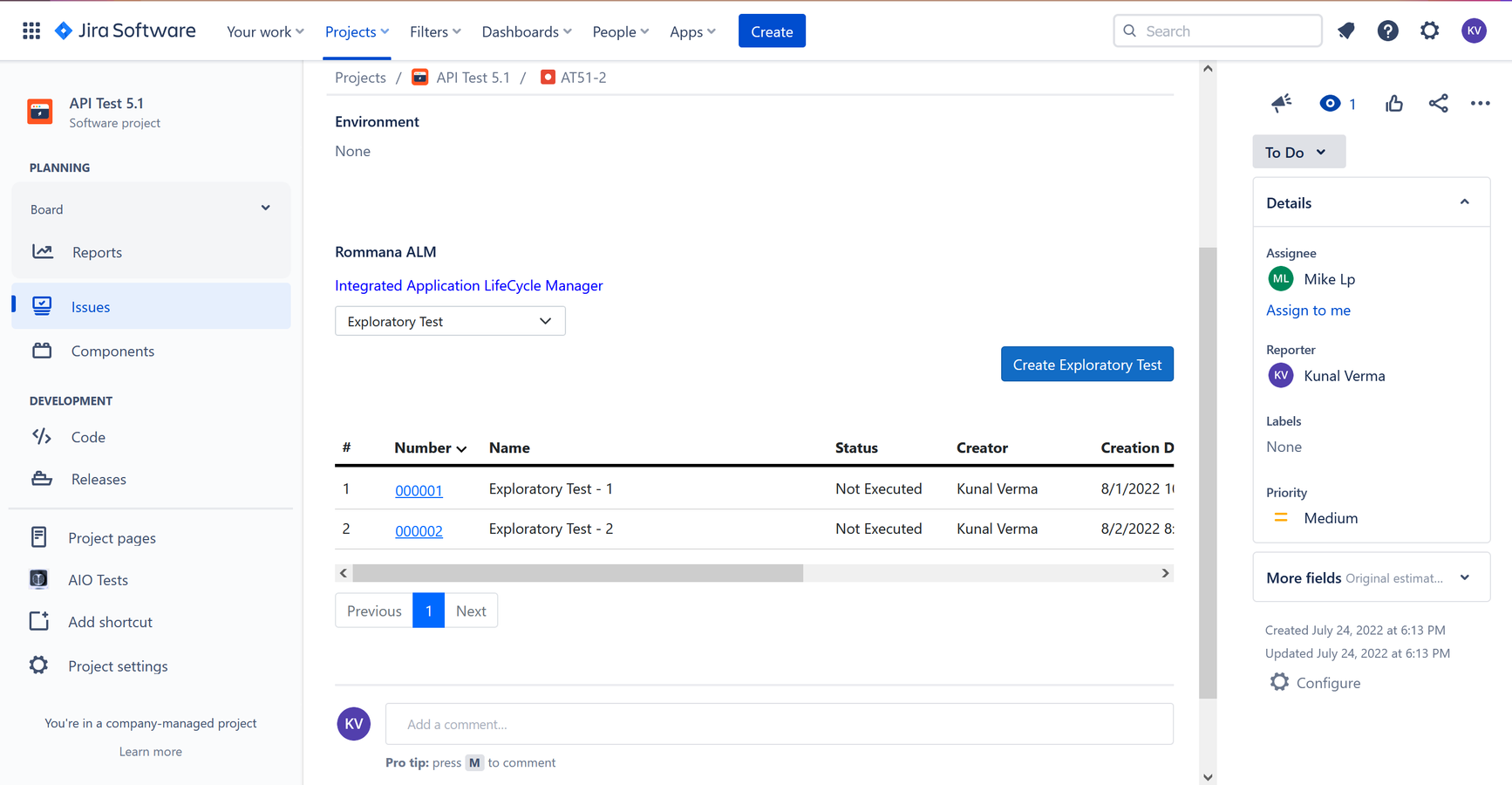
Task: Click Exploratory Test - 2 name cell
Action: pyautogui.click(x=551, y=529)
